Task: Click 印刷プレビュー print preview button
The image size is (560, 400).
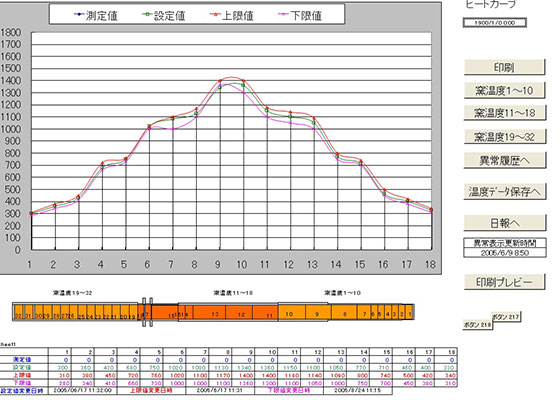Action: coord(504,282)
